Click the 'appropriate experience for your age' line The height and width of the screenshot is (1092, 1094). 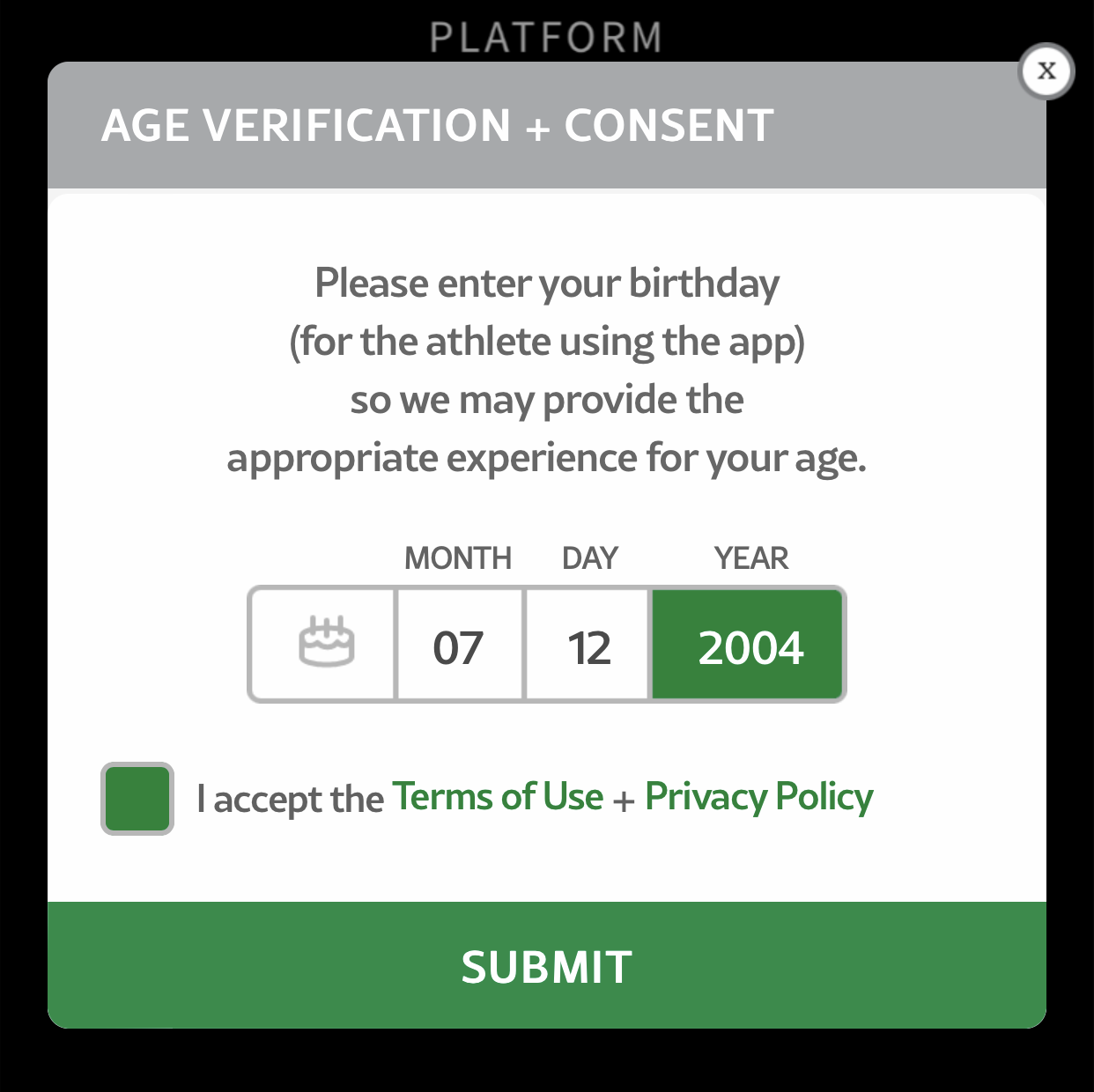[547, 459]
